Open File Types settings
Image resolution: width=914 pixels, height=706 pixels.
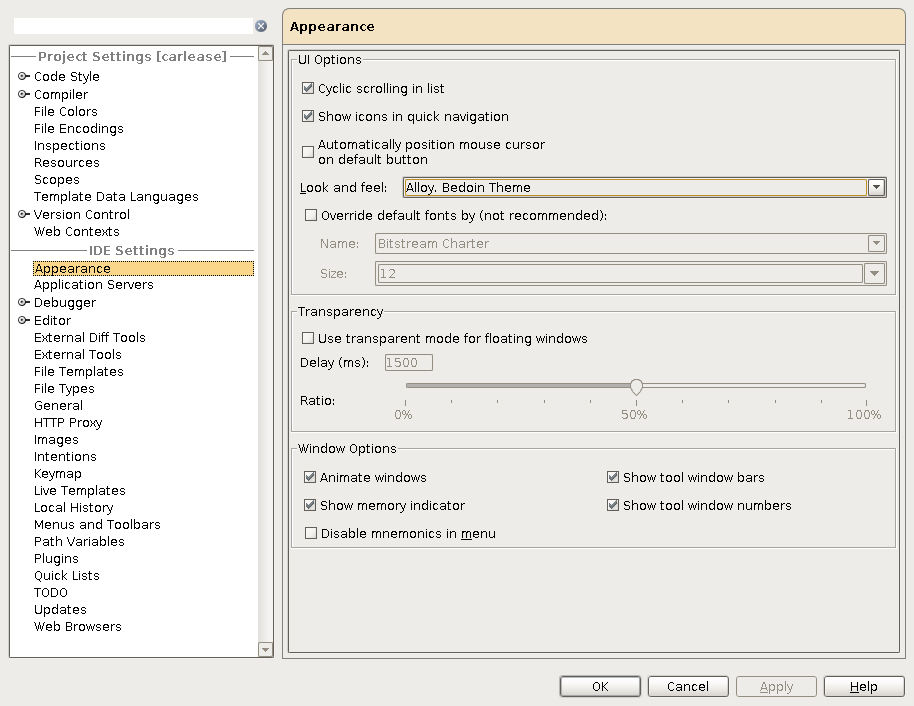[x=64, y=388]
